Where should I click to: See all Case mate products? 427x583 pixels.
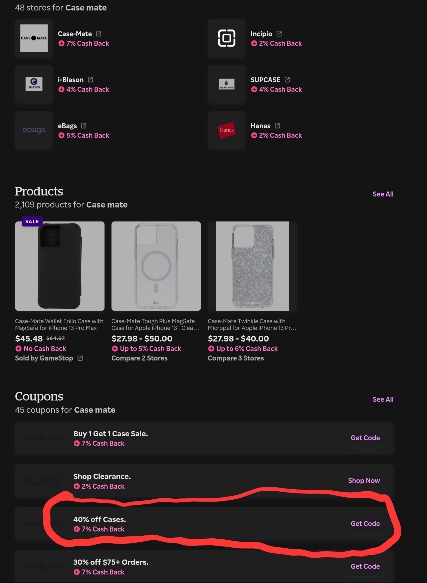point(383,194)
